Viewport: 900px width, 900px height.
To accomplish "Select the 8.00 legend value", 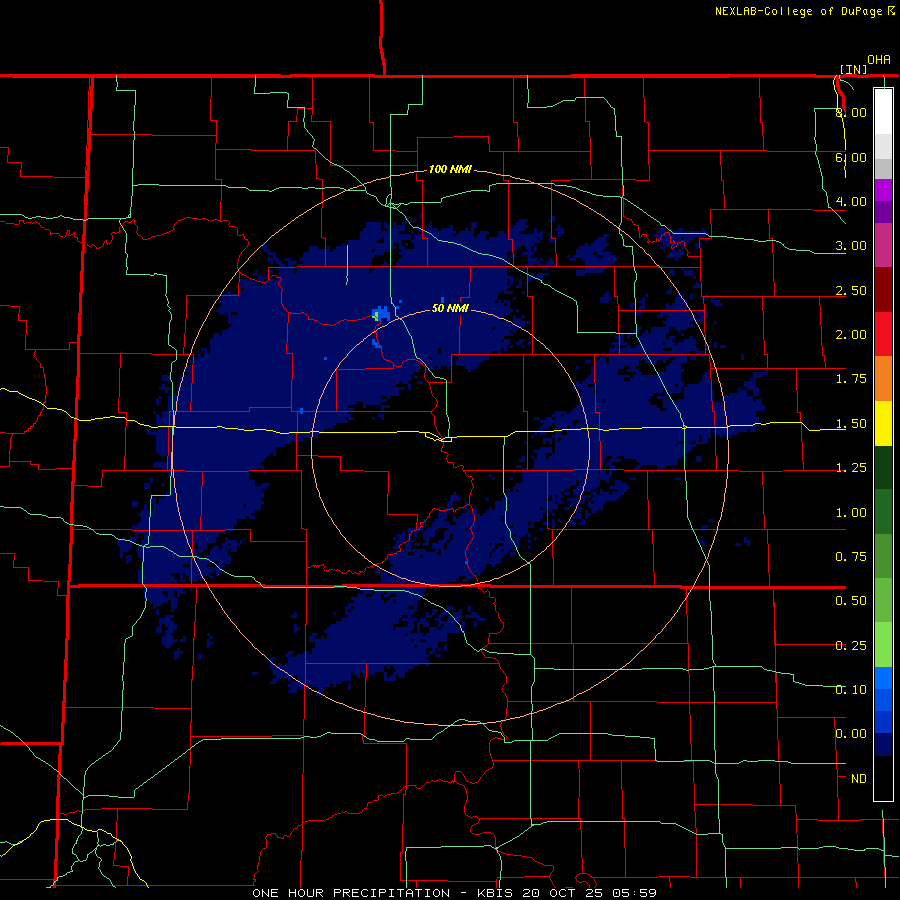I will click(851, 112).
